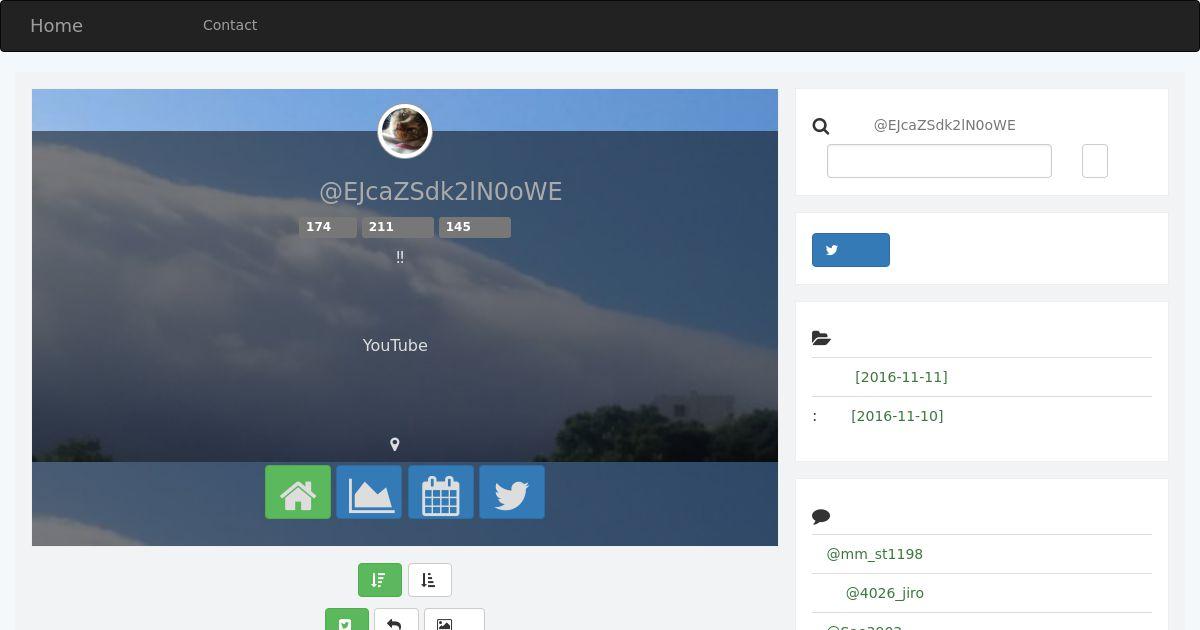Go to Home in navigation bar
This screenshot has height=630, width=1200.
[x=56, y=26]
